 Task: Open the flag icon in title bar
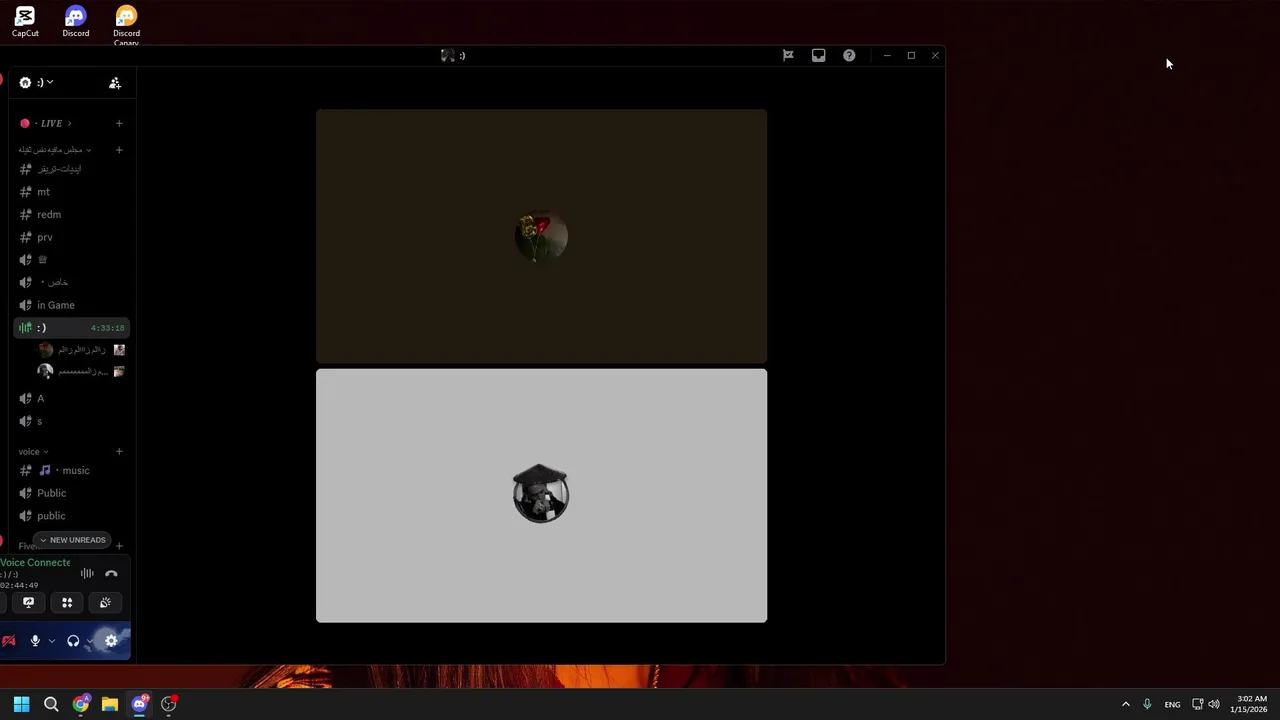788,56
